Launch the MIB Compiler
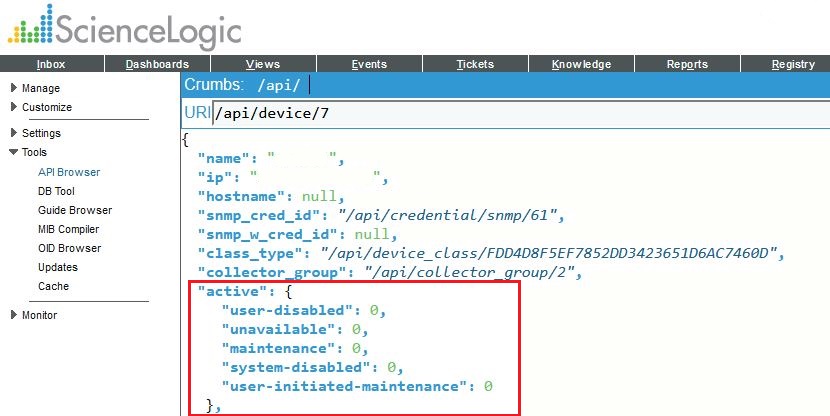830x416 pixels. (x=68, y=229)
